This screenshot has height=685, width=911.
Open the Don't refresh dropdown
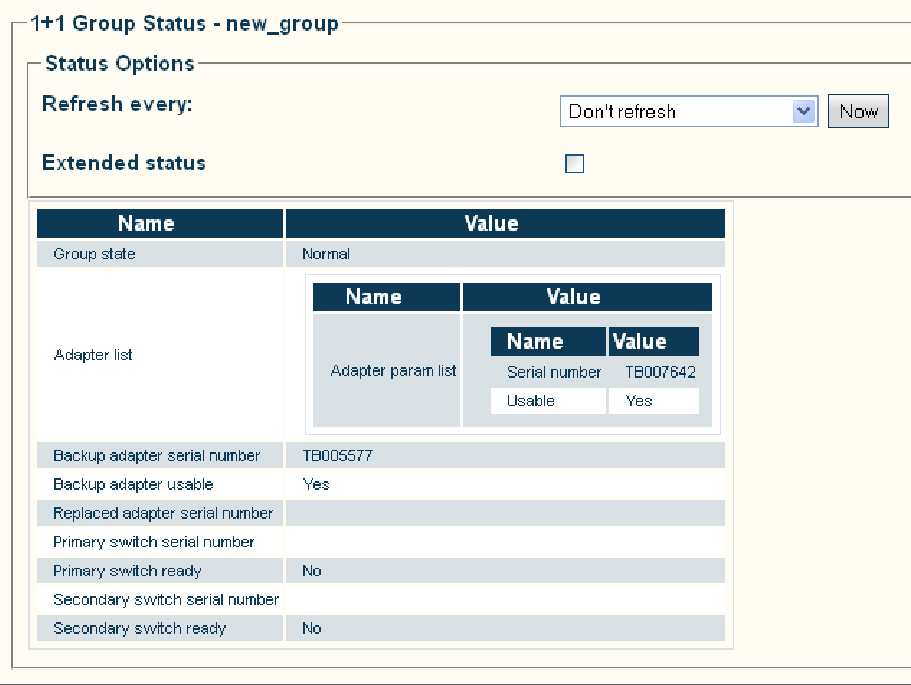click(x=688, y=111)
